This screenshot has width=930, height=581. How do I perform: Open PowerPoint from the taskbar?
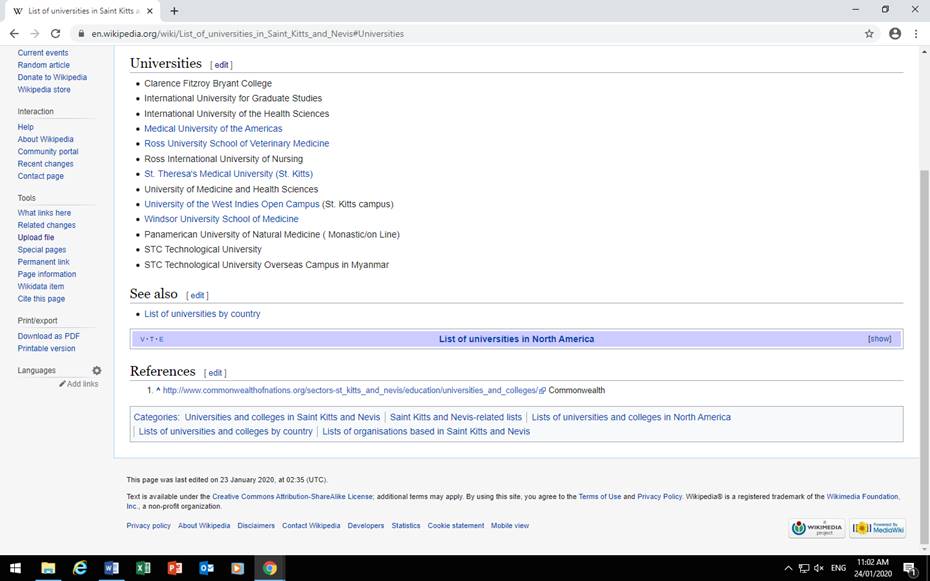coord(174,568)
